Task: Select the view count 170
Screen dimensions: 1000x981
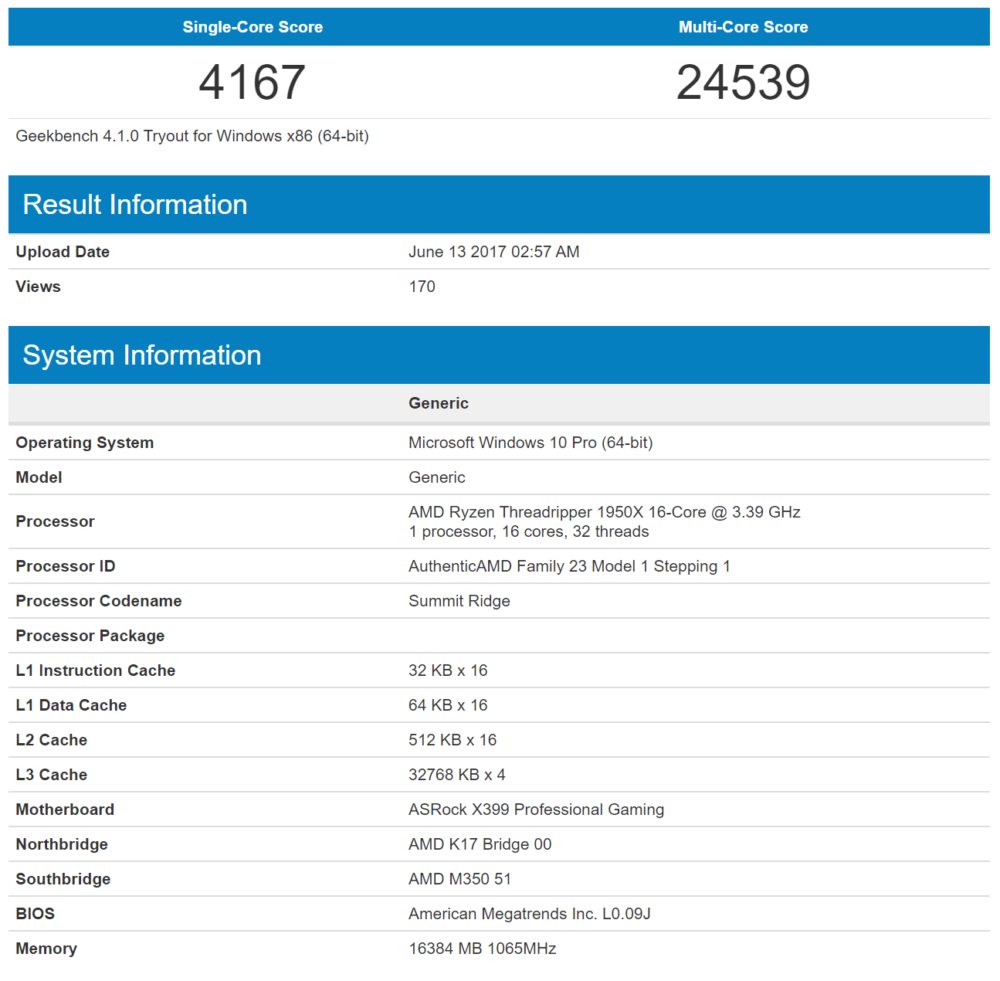Action: click(422, 286)
